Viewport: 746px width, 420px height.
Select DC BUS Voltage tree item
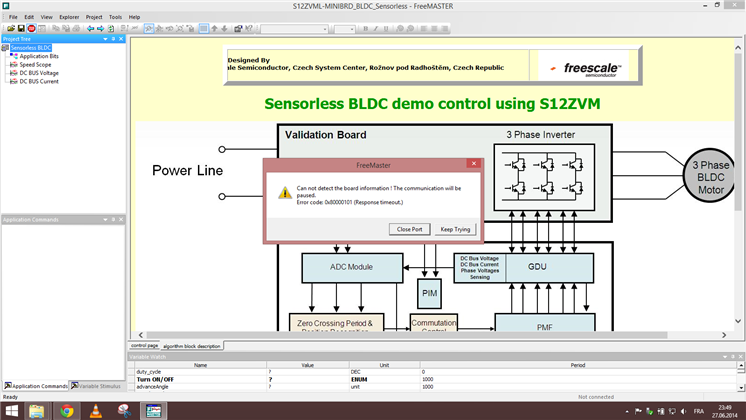[39, 73]
